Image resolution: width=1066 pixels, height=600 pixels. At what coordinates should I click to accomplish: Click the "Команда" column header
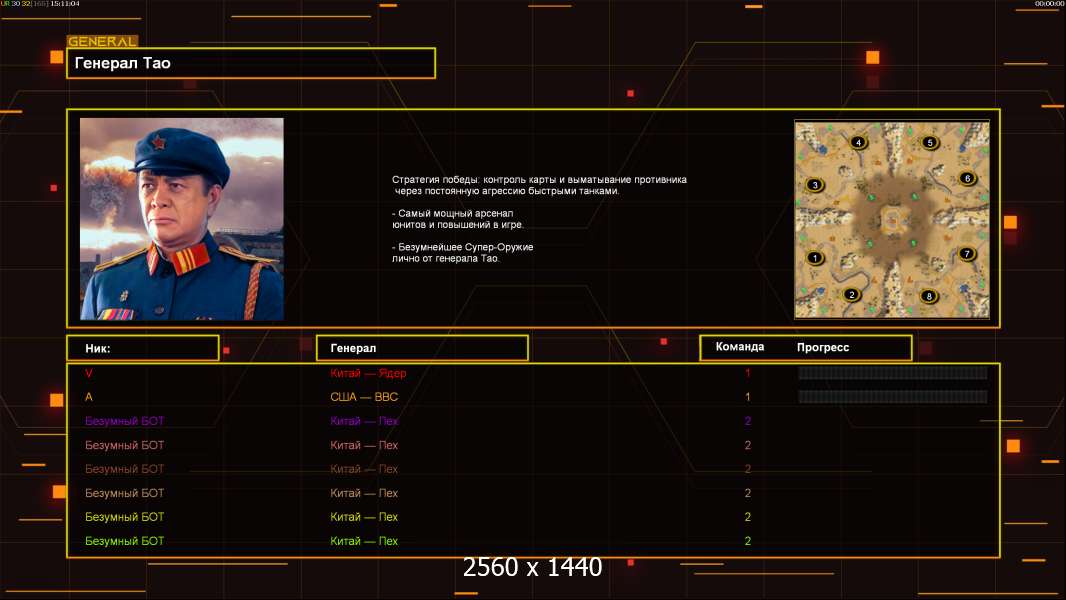pyautogui.click(x=740, y=347)
